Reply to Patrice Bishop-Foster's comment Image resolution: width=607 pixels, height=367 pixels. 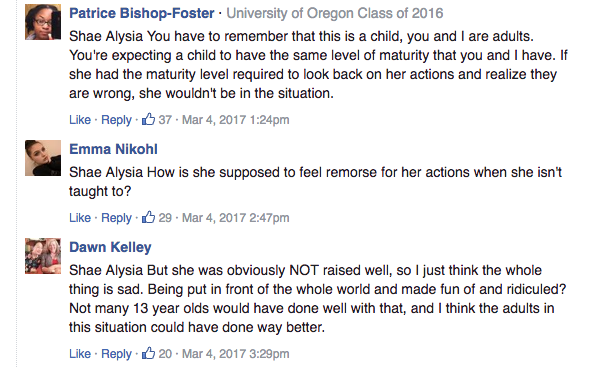click(x=116, y=120)
